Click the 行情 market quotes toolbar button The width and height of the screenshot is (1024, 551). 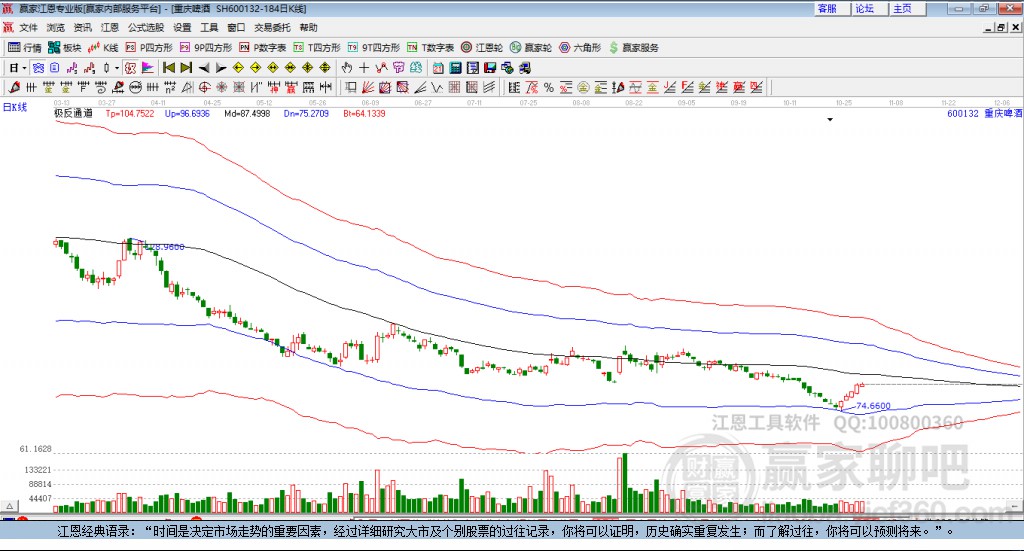pos(25,47)
